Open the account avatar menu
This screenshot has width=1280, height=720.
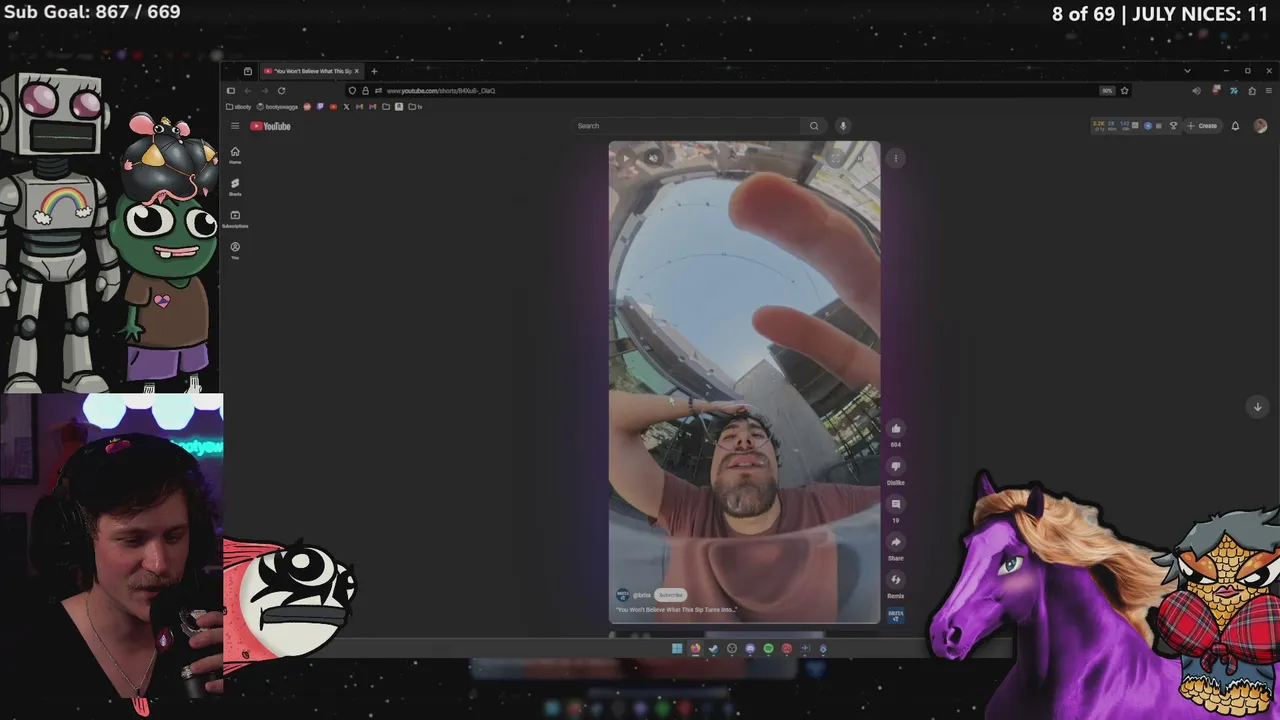point(1260,126)
